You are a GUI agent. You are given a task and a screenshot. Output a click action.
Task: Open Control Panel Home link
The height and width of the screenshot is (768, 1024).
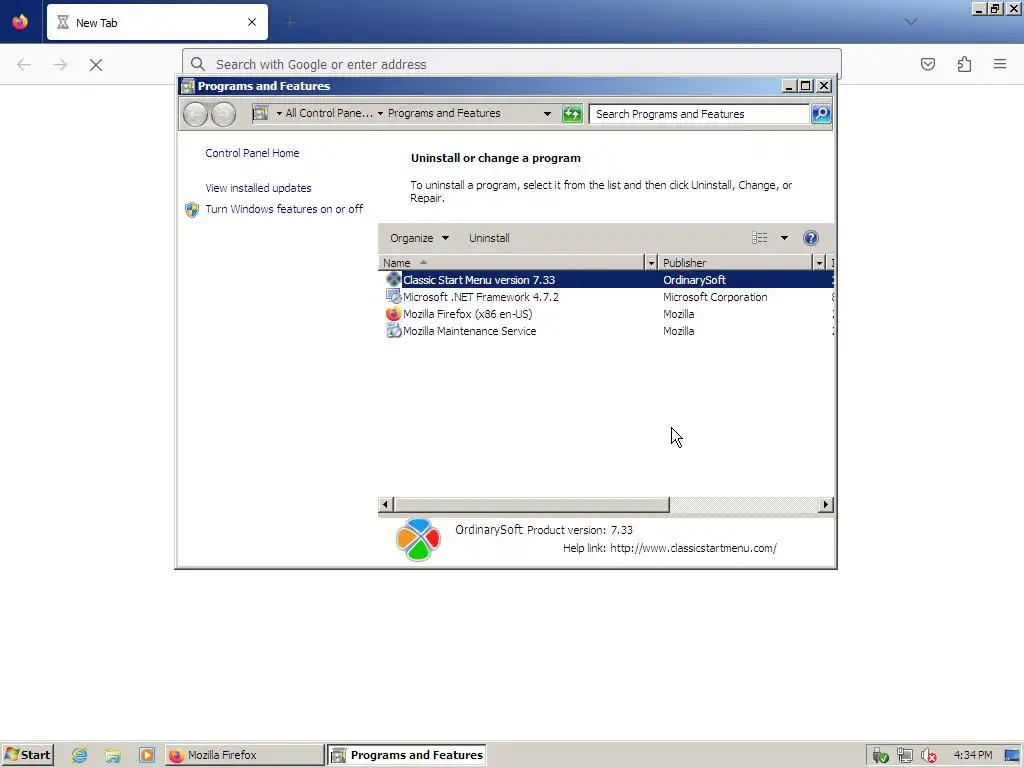click(x=252, y=153)
